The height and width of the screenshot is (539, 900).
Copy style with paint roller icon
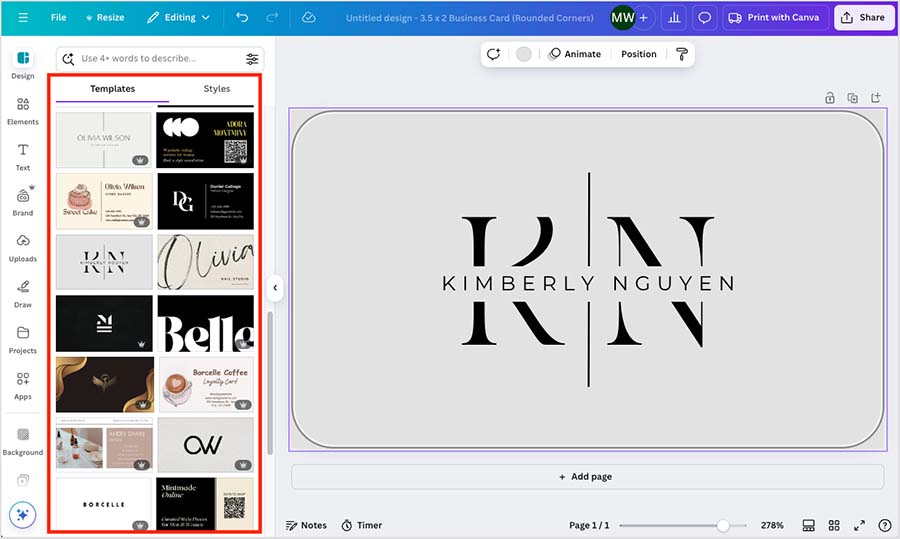(x=682, y=54)
